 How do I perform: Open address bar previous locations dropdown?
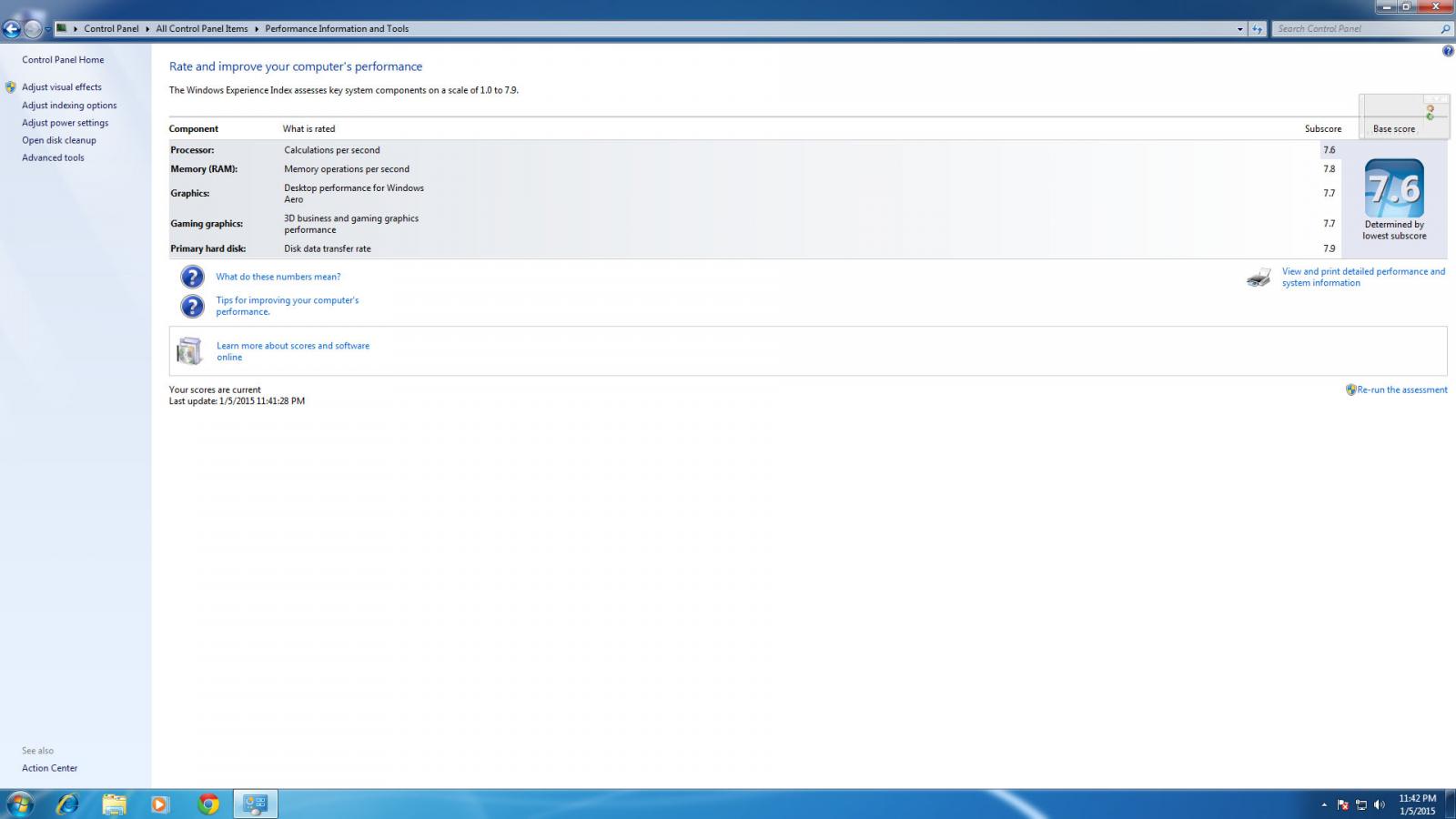1239,29
